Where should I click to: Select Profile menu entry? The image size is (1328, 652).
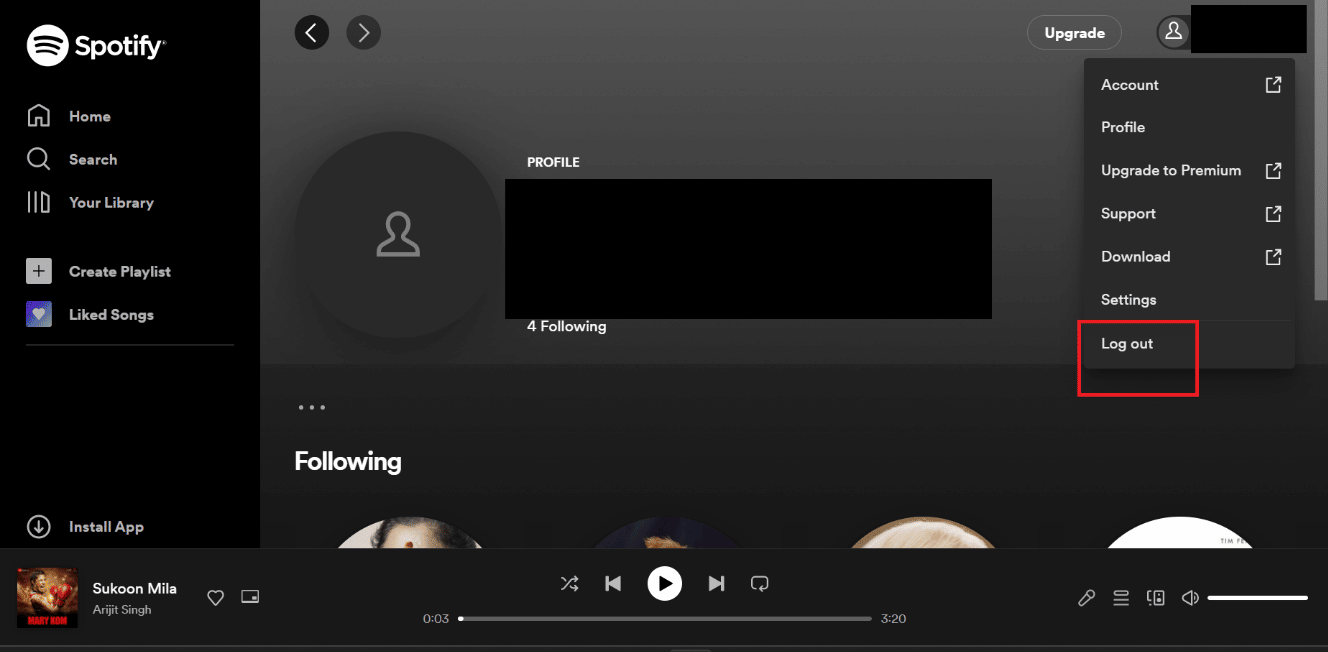coord(1189,127)
